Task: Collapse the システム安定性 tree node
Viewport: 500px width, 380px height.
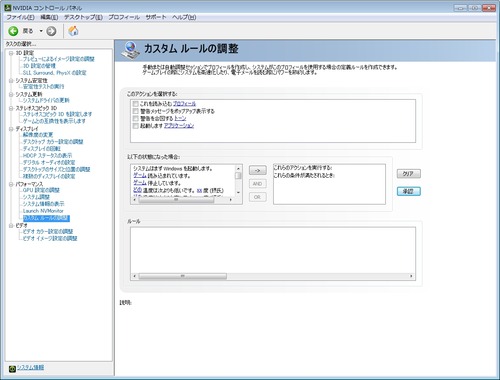Action: [x=11, y=81]
